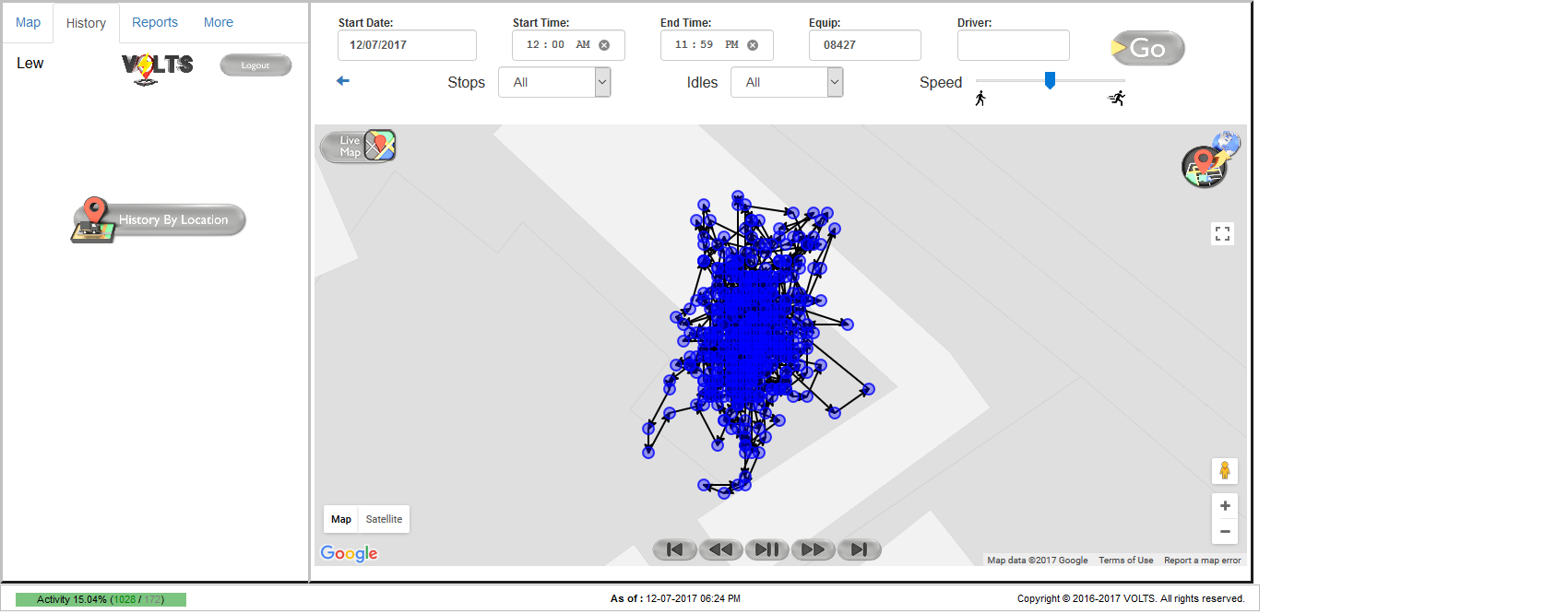
Task: Open the Reports tab
Action: (155, 22)
